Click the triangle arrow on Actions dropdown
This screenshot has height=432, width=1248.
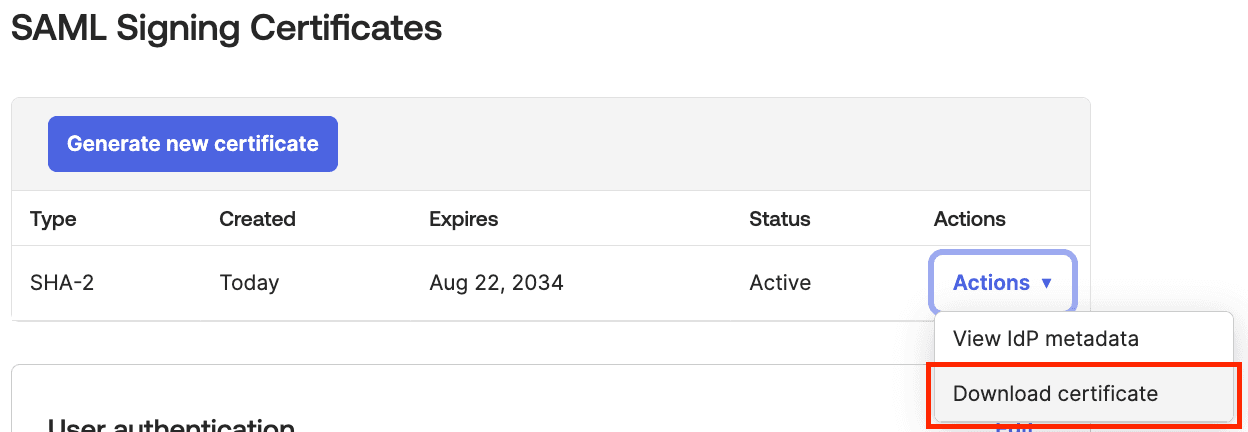click(x=1047, y=284)
